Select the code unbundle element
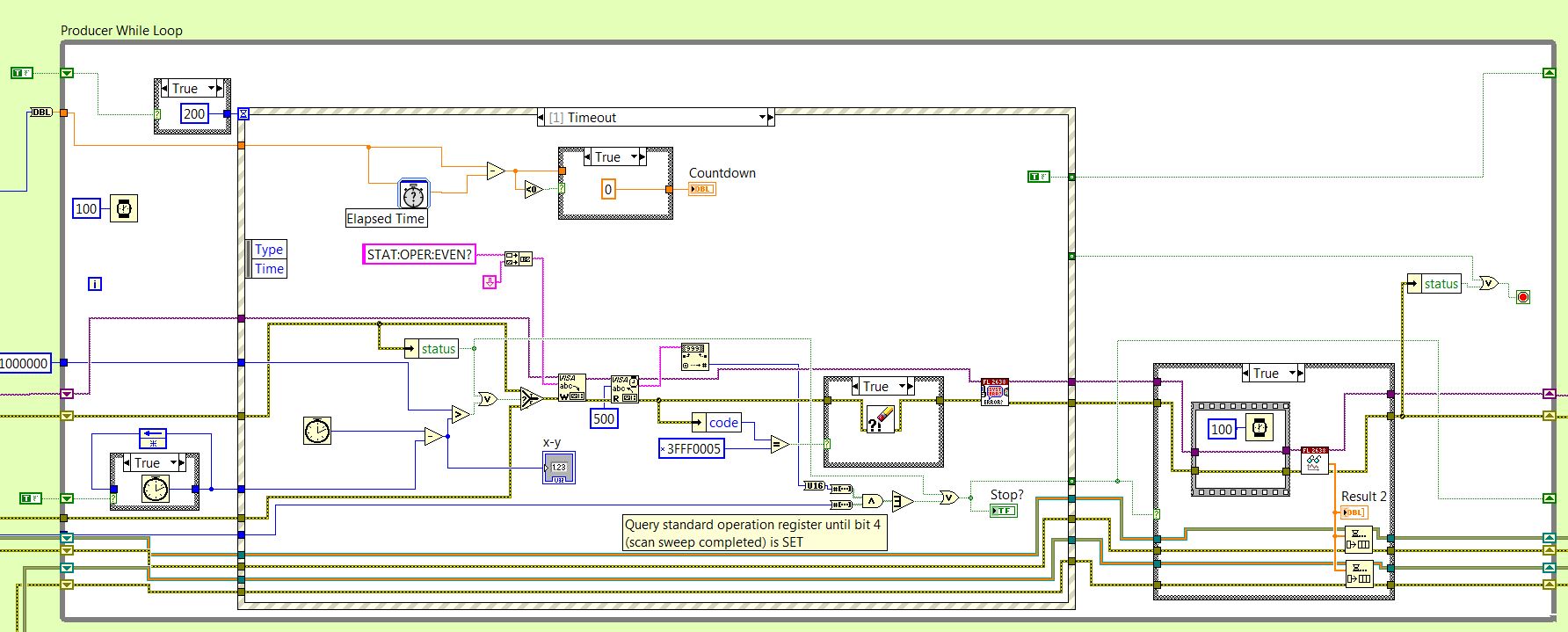 pos(717,422)
